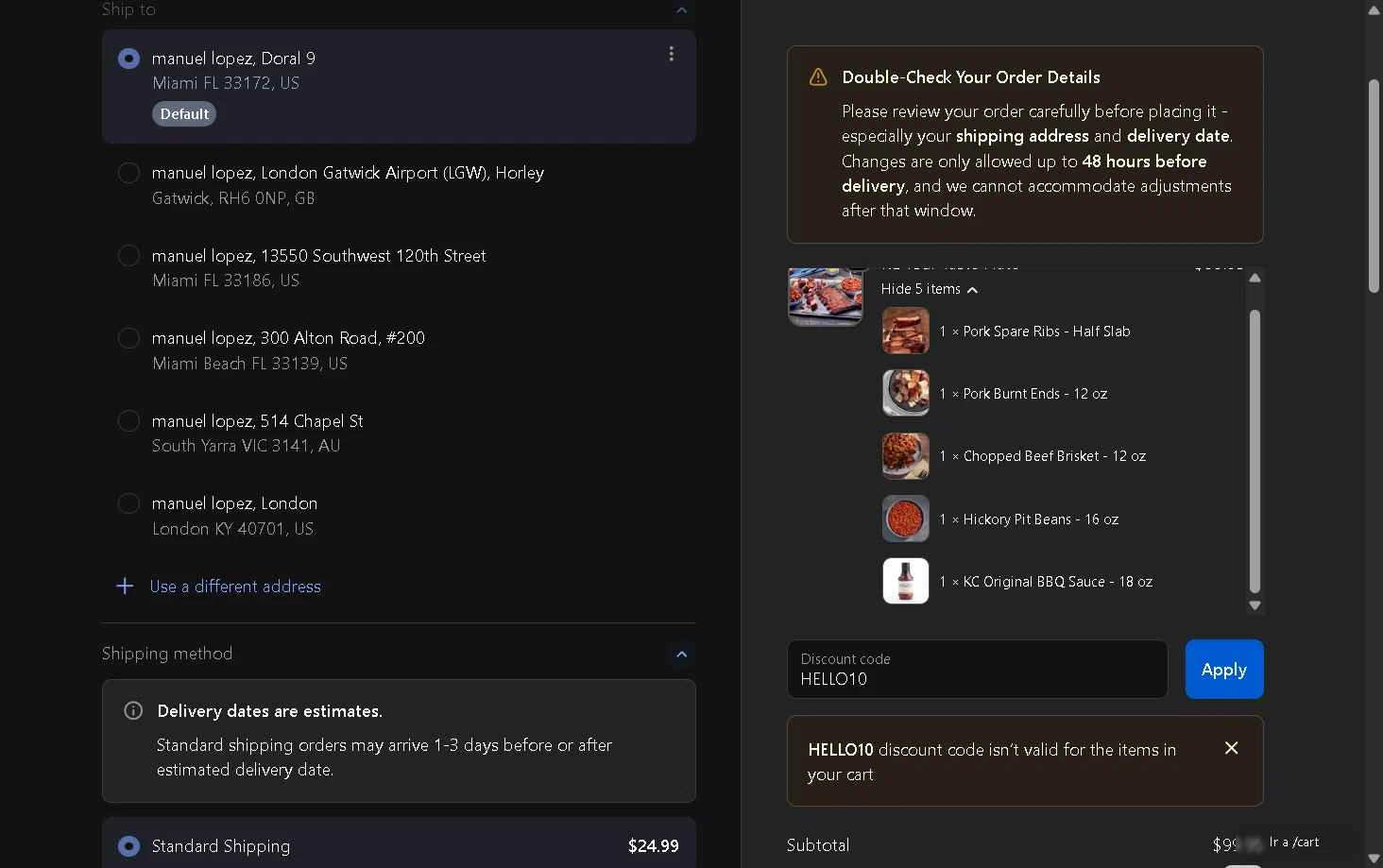Click the Default badge on Doral address
The image size is (1383, 868).
(184, 113)
